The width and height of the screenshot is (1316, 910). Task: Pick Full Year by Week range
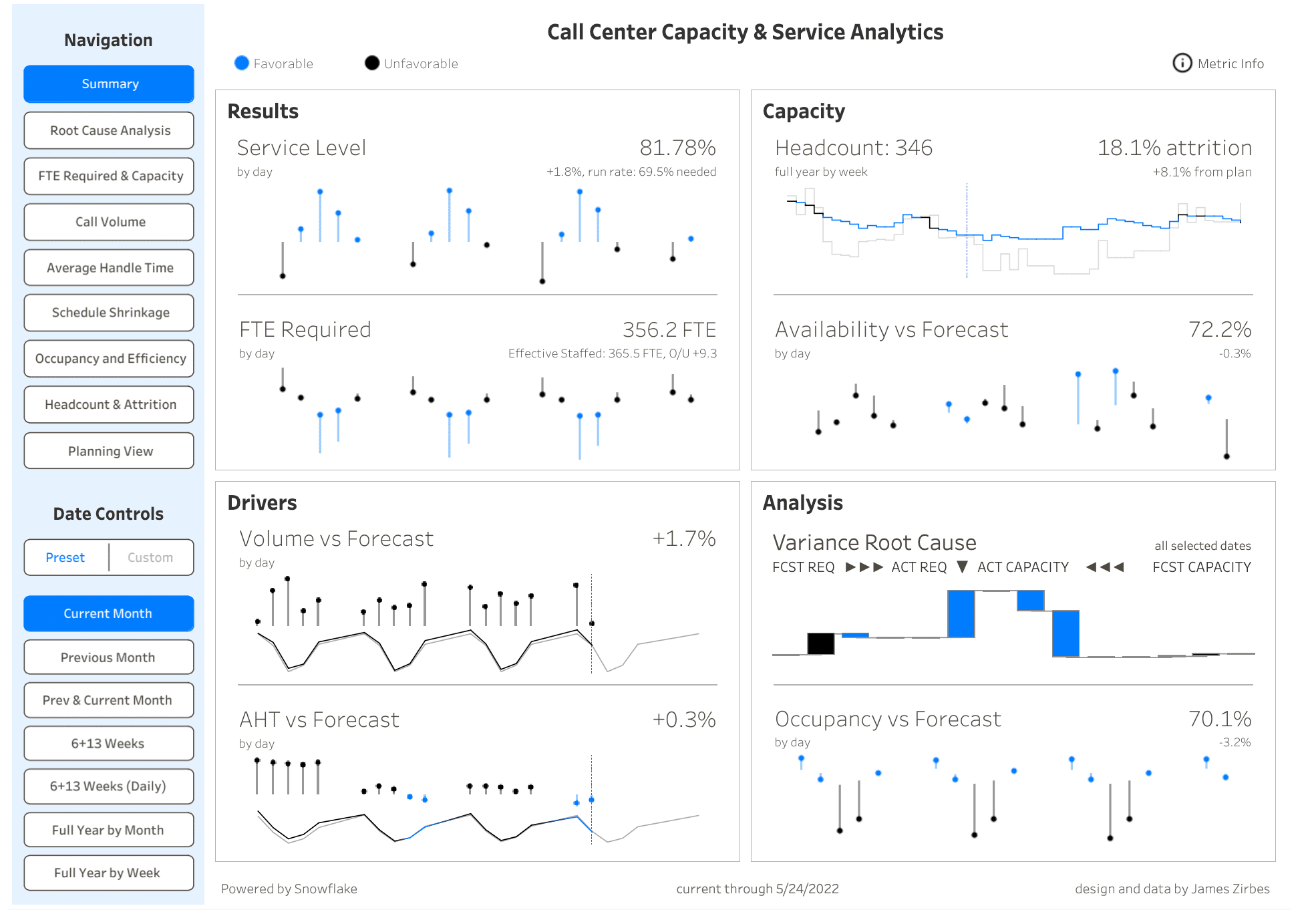tap(108, 873)
